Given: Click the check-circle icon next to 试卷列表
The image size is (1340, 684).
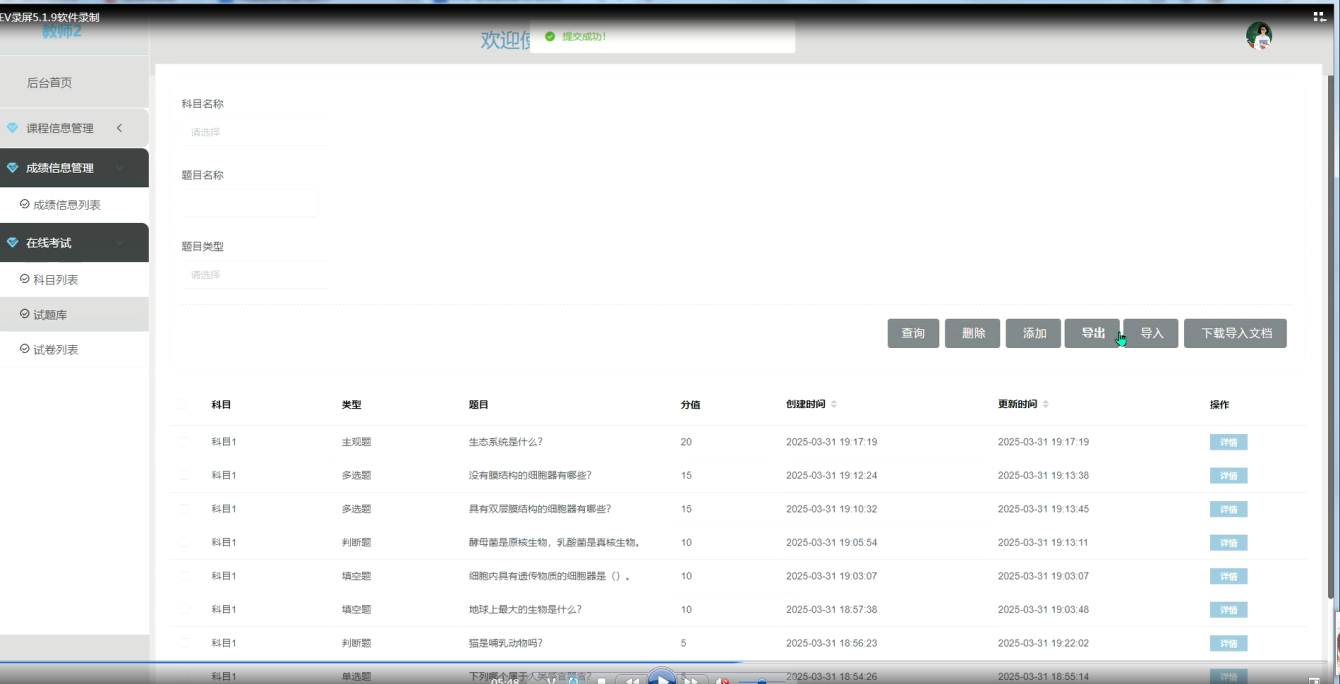Looking at the screenshot, I should [25, 349].
